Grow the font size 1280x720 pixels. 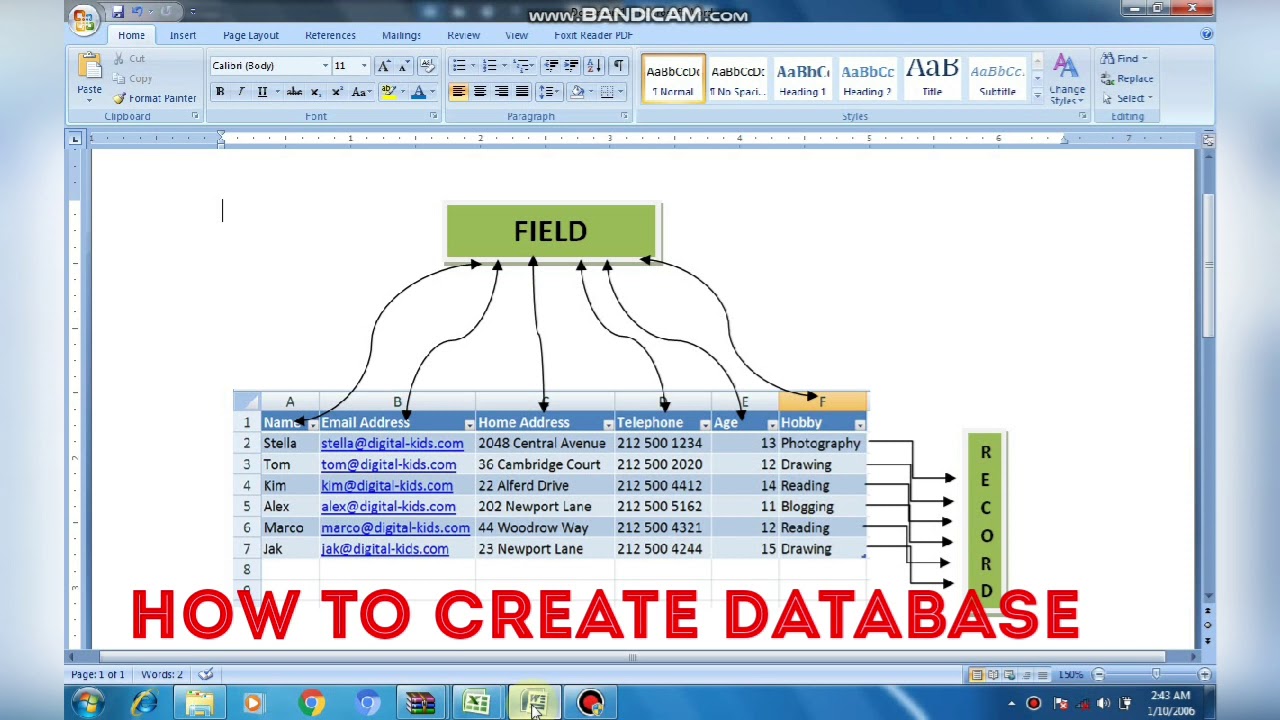point(384,66)
